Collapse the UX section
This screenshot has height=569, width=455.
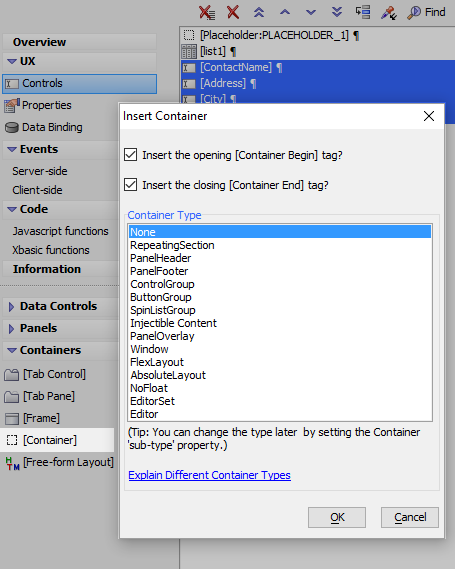point(12,61)
